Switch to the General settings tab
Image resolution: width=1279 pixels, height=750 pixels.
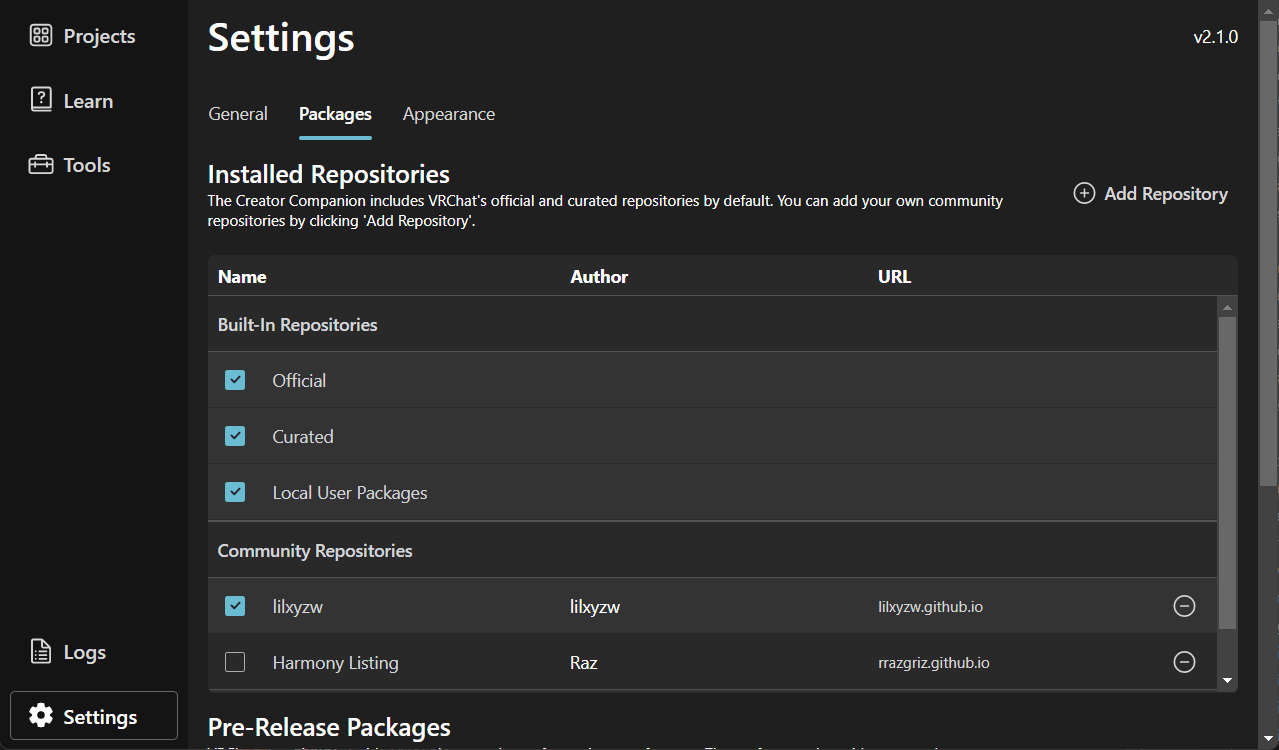click(238, 114)
